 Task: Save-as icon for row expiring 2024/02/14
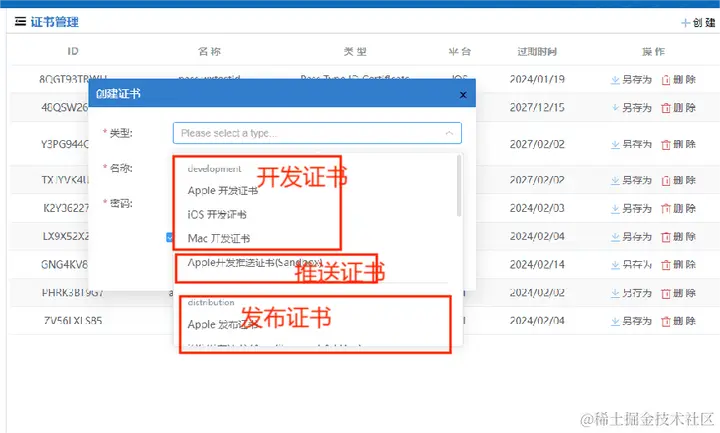615,265
